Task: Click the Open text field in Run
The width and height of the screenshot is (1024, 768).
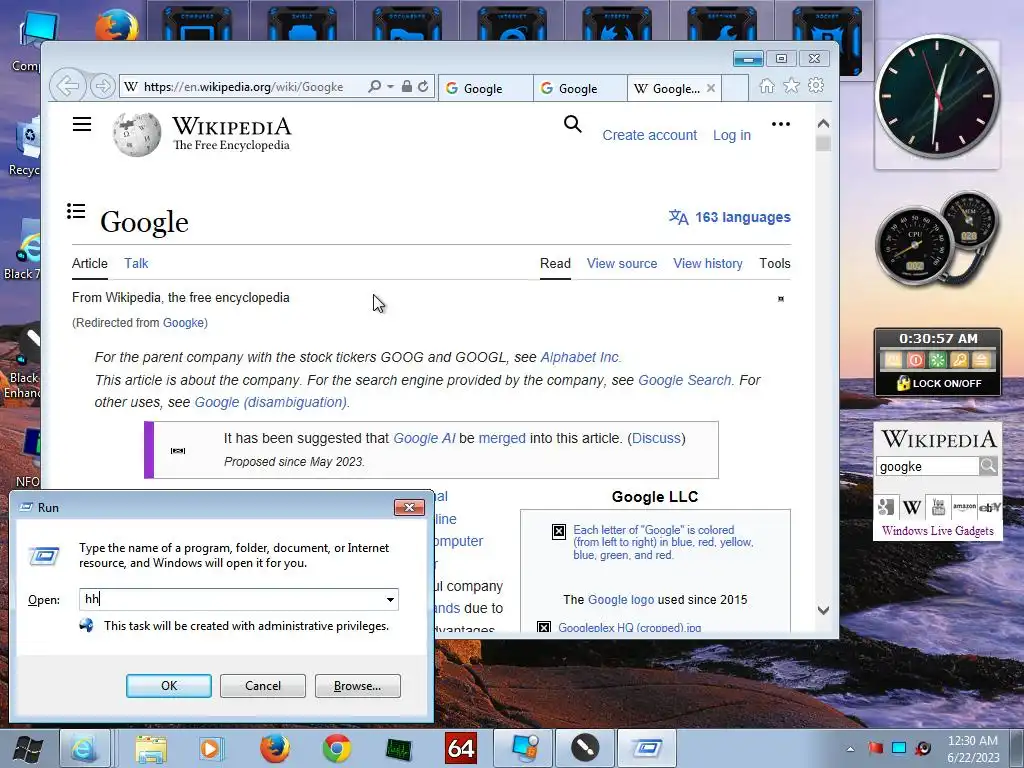Action: (x=231, y=599)
